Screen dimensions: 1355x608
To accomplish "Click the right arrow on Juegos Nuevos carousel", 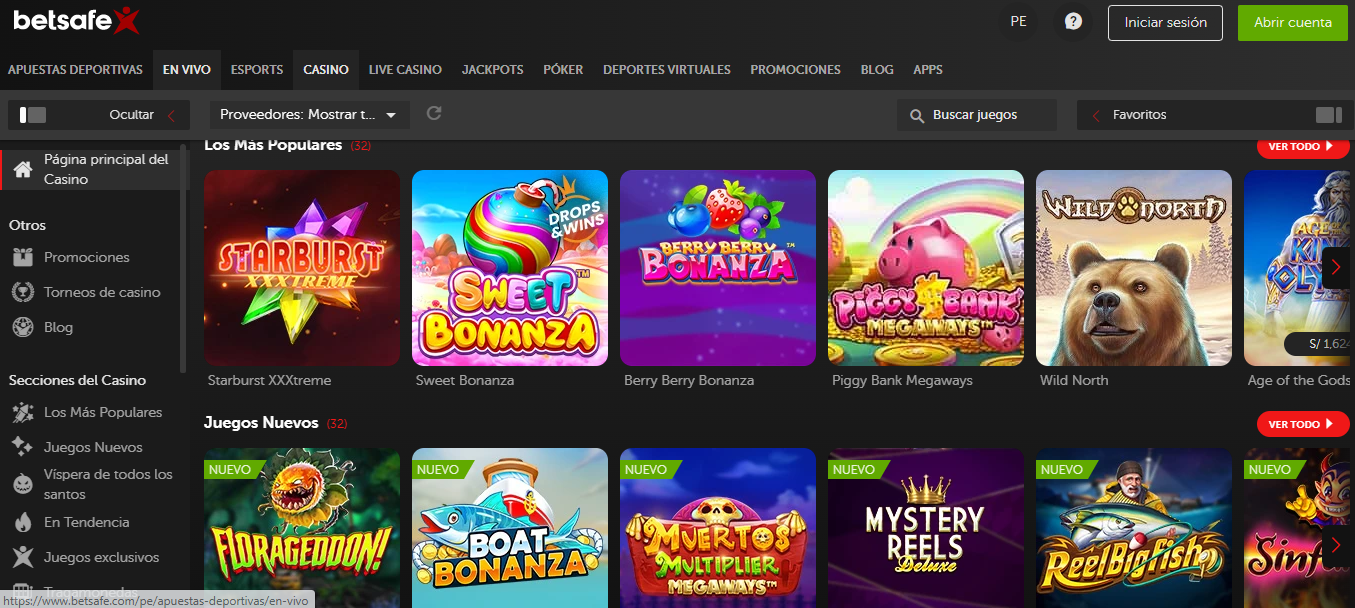I will [x=1335, y=545].
